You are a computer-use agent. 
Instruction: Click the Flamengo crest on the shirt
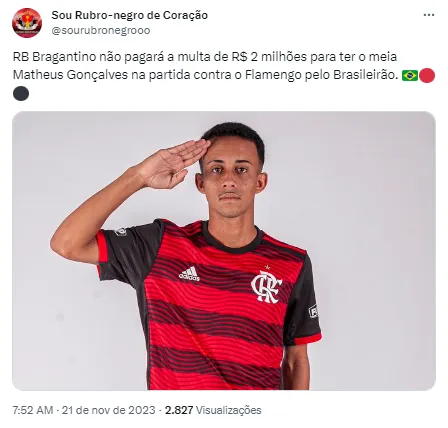[x=266, y=286]
